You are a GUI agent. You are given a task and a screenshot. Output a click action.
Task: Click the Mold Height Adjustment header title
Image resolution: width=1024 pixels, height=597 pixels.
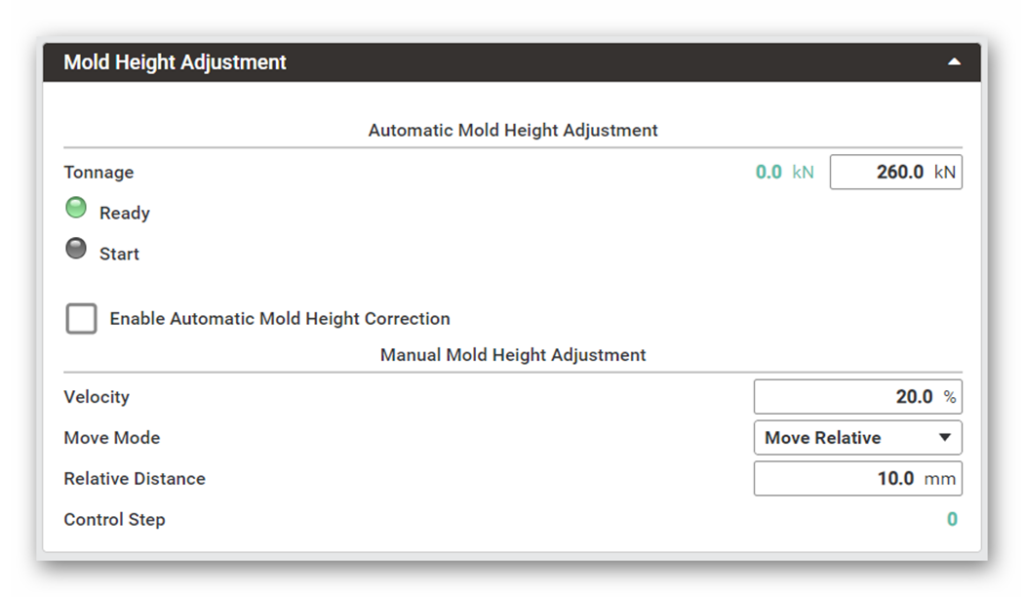coord(175,62)
